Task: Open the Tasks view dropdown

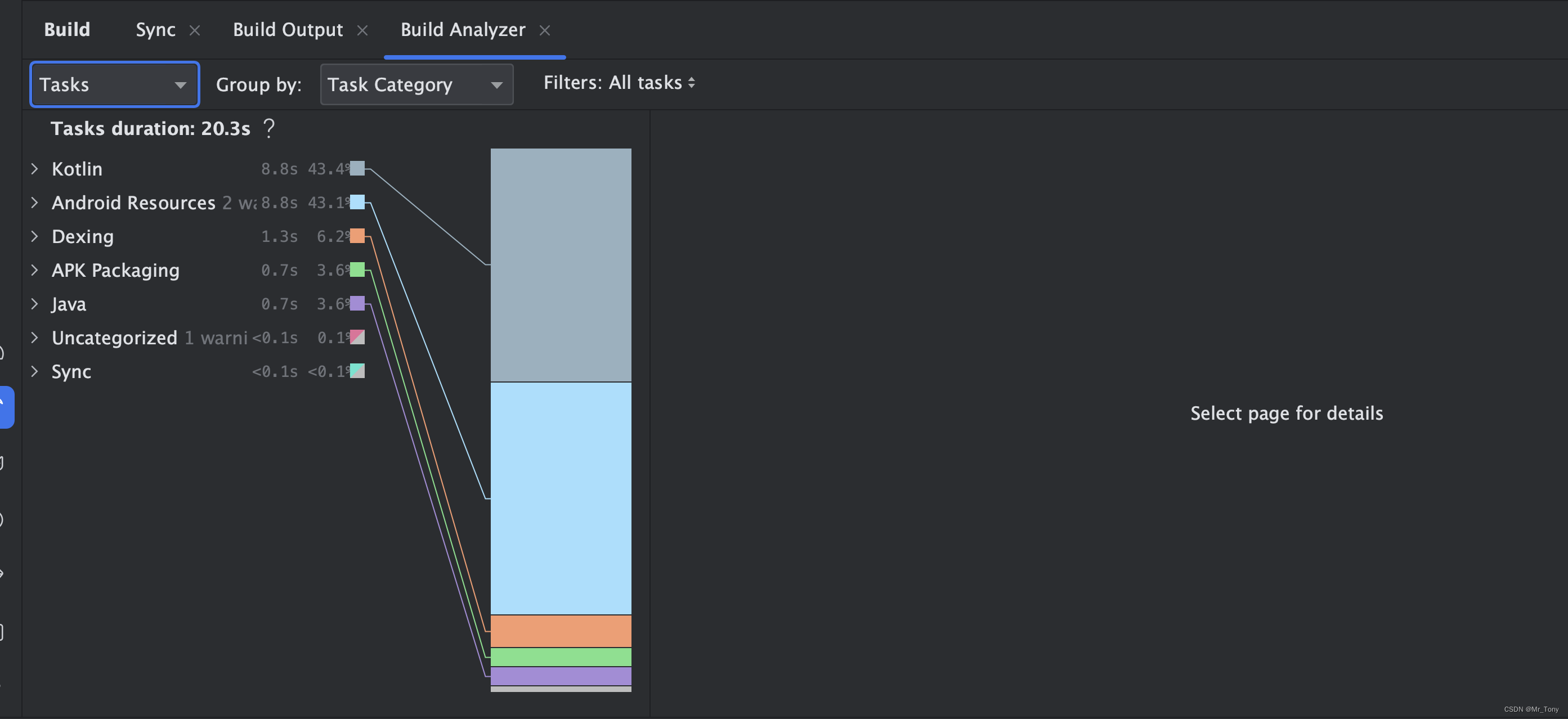Action: tap(114, 84)
